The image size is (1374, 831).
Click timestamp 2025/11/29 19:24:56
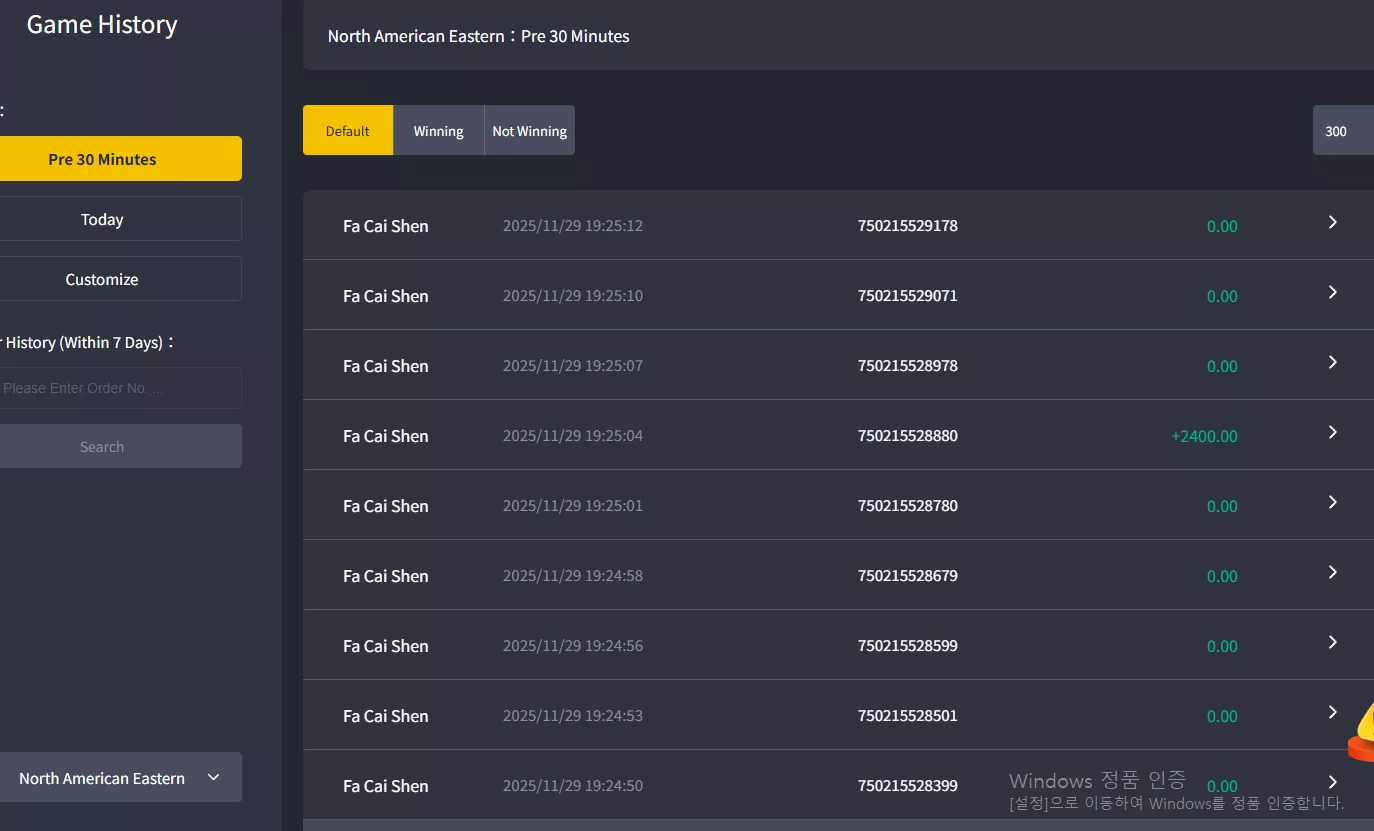point(573,646)
